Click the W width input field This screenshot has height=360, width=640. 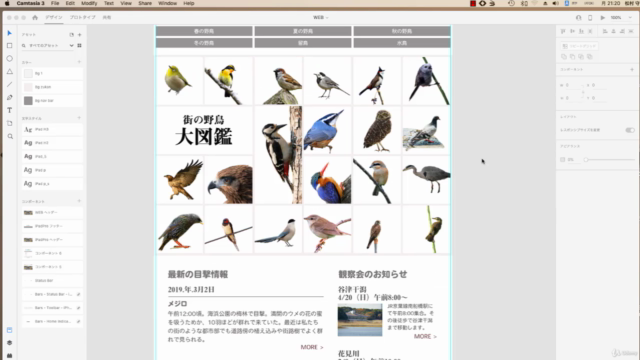click(x=574, y=85)
